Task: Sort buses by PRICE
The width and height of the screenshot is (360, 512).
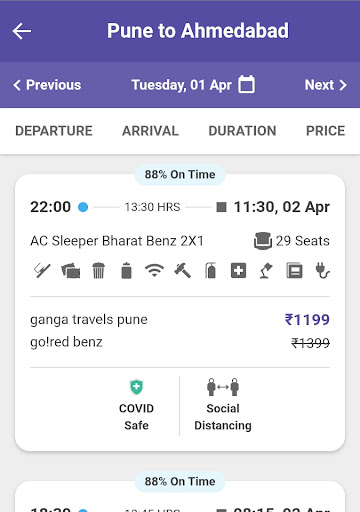Action: tap(325, 131)
